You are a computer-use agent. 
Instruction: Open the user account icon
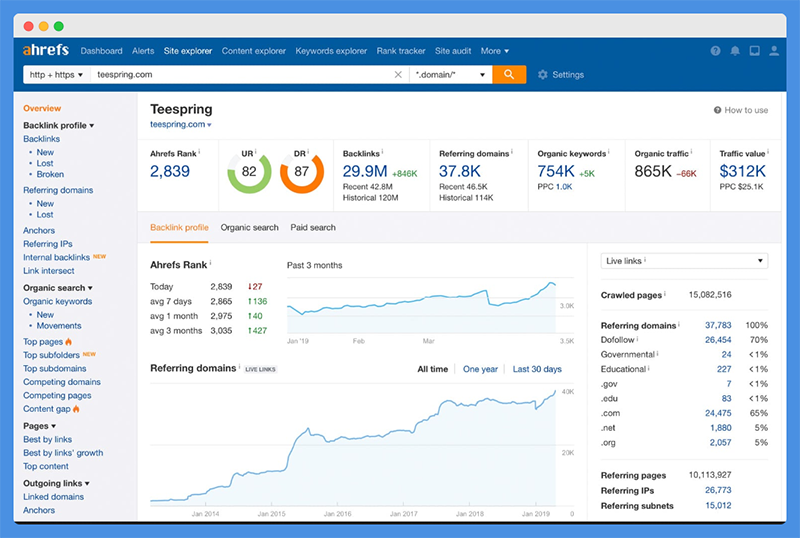(x=774, y=51)
